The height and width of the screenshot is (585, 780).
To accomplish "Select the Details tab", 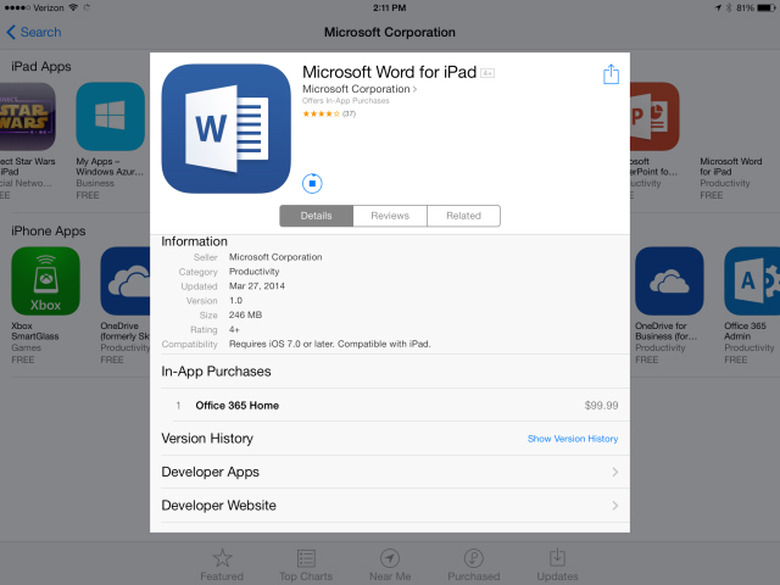I will (316, 216).
